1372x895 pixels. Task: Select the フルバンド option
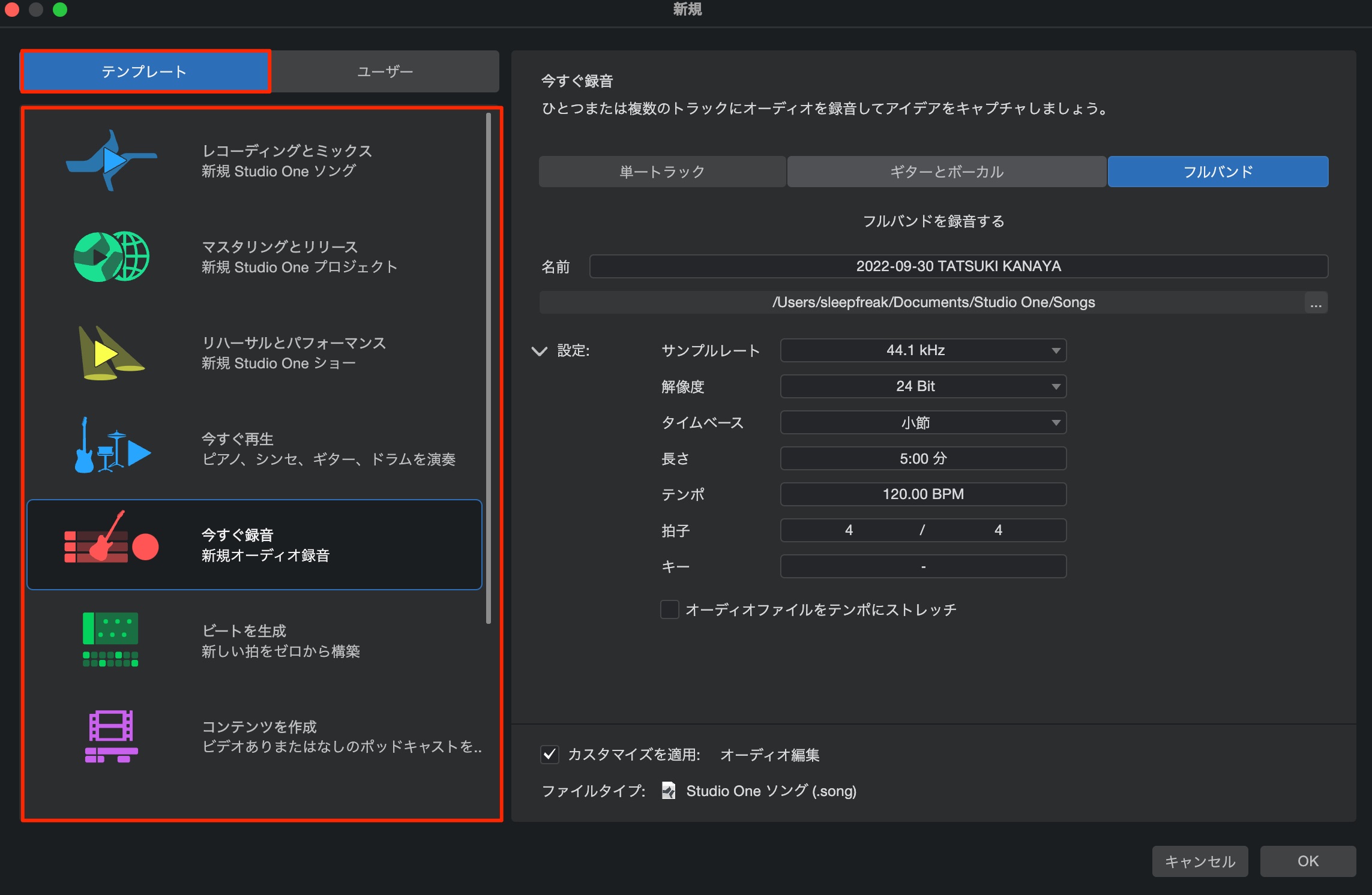[1218, 172]
